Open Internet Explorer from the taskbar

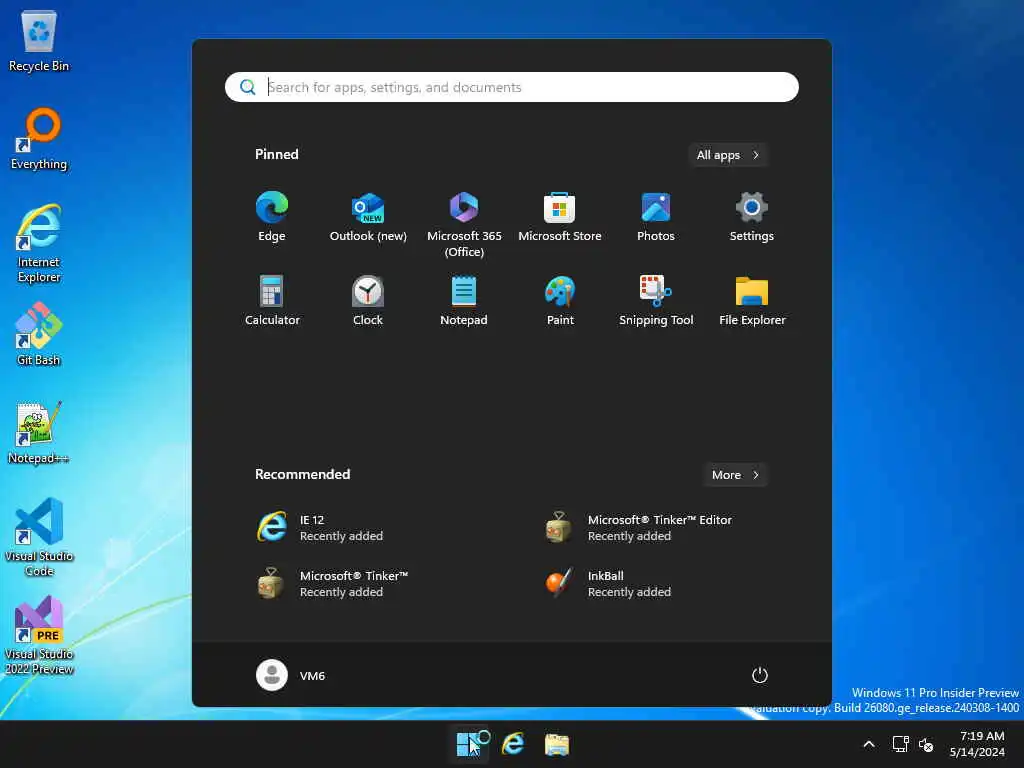[513, 744]
